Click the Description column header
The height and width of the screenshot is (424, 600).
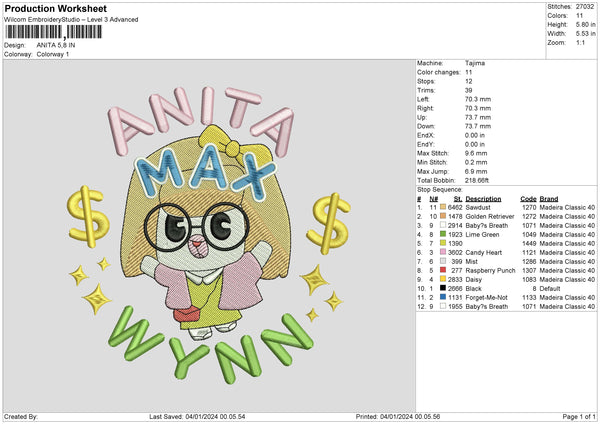pyautogui.click(x=483, y=199)
